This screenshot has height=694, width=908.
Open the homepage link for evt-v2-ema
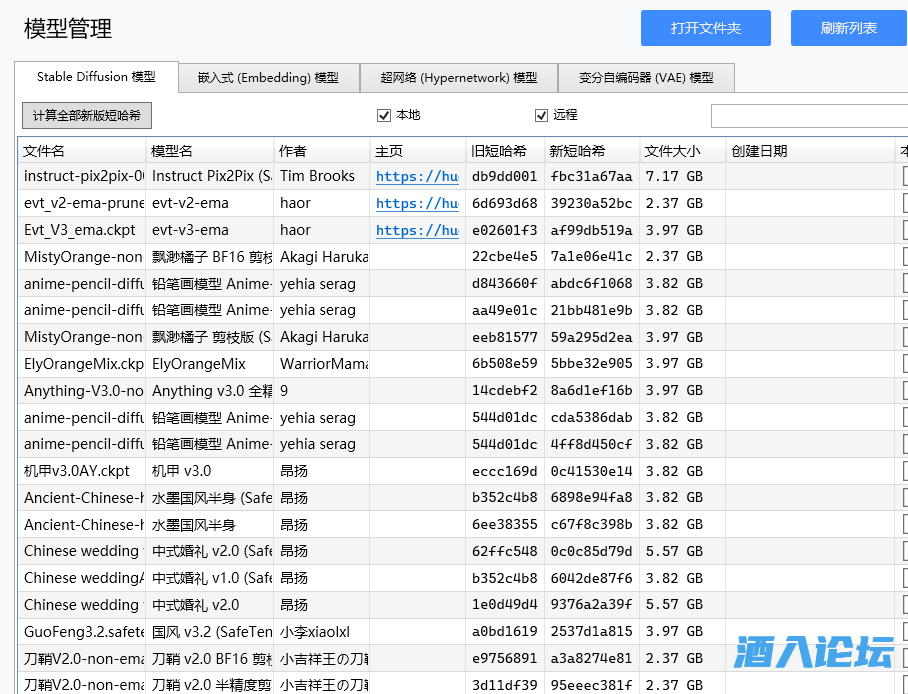(417, 204)
